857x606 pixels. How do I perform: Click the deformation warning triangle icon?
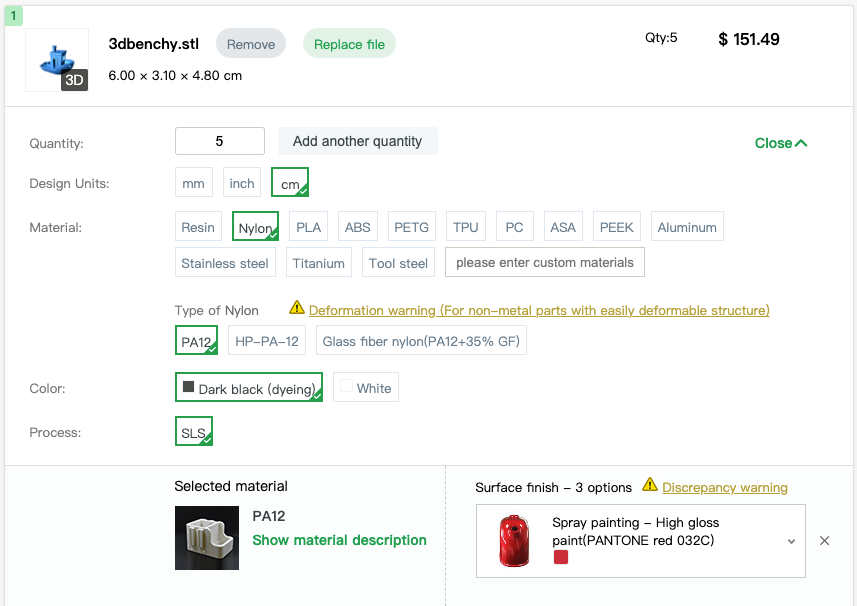tap(297, 308)
